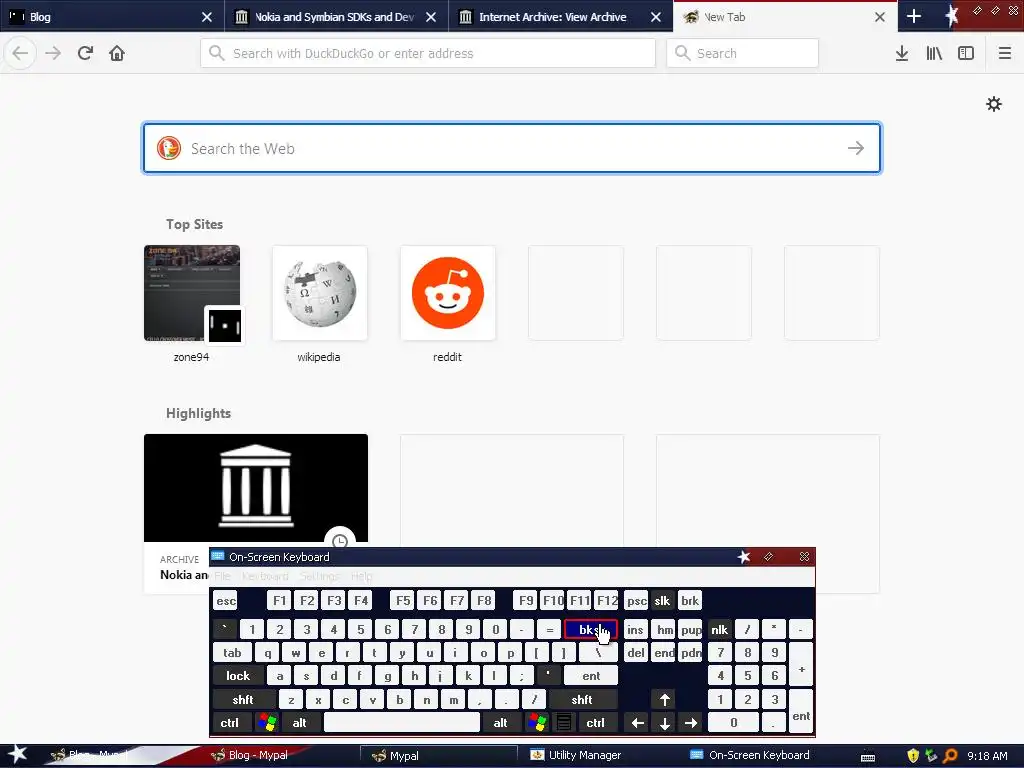Toggle the slk scroll lock key
1024x768 pixels.
(662, 601)
